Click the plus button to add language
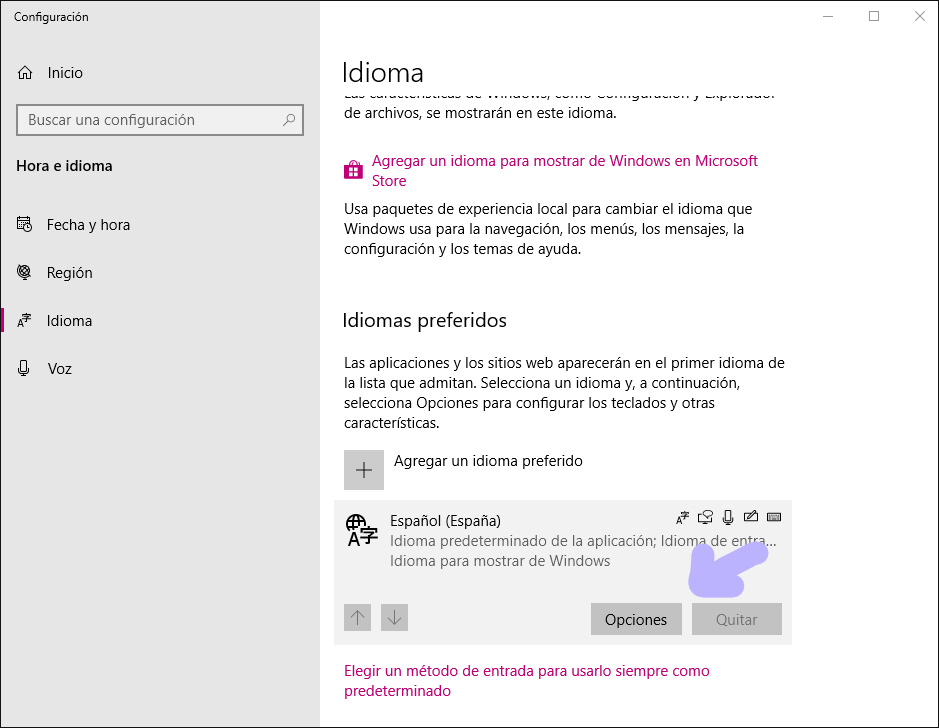Screen dimensions: 939x728 (x=364, y=470)
